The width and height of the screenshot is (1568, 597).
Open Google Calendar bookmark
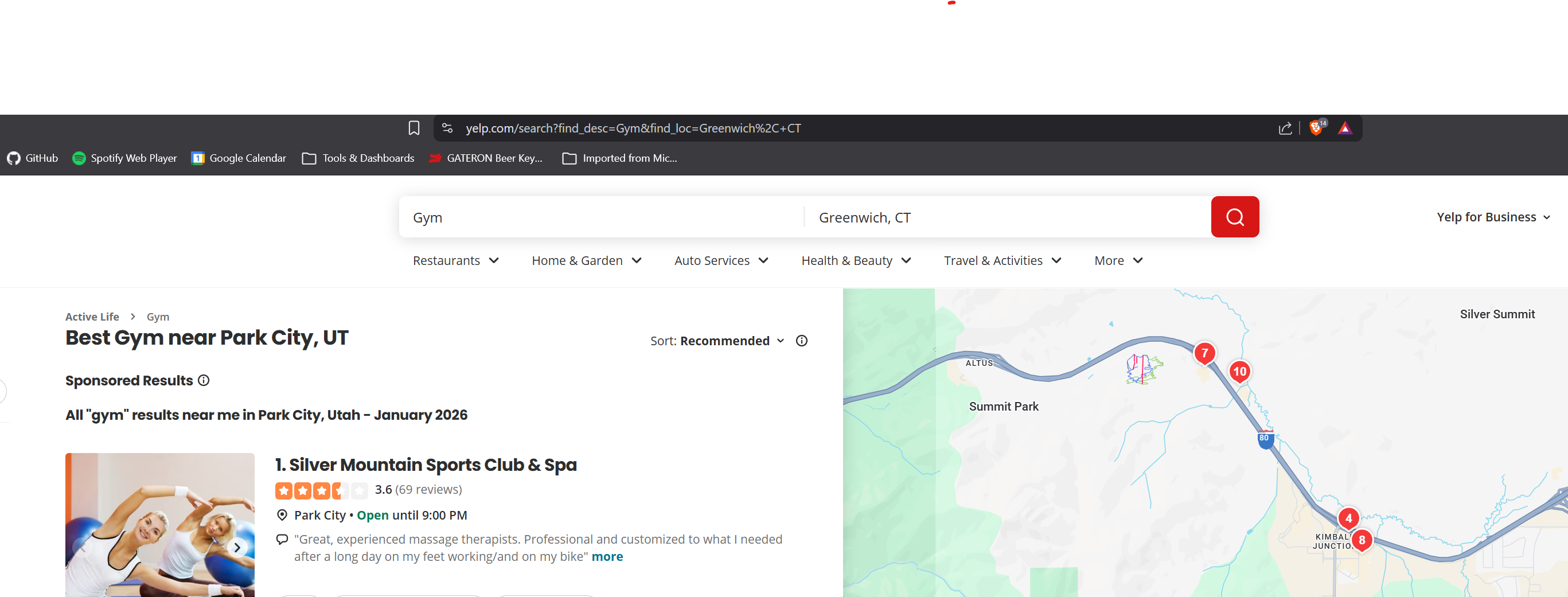click(x=239, y=158)
